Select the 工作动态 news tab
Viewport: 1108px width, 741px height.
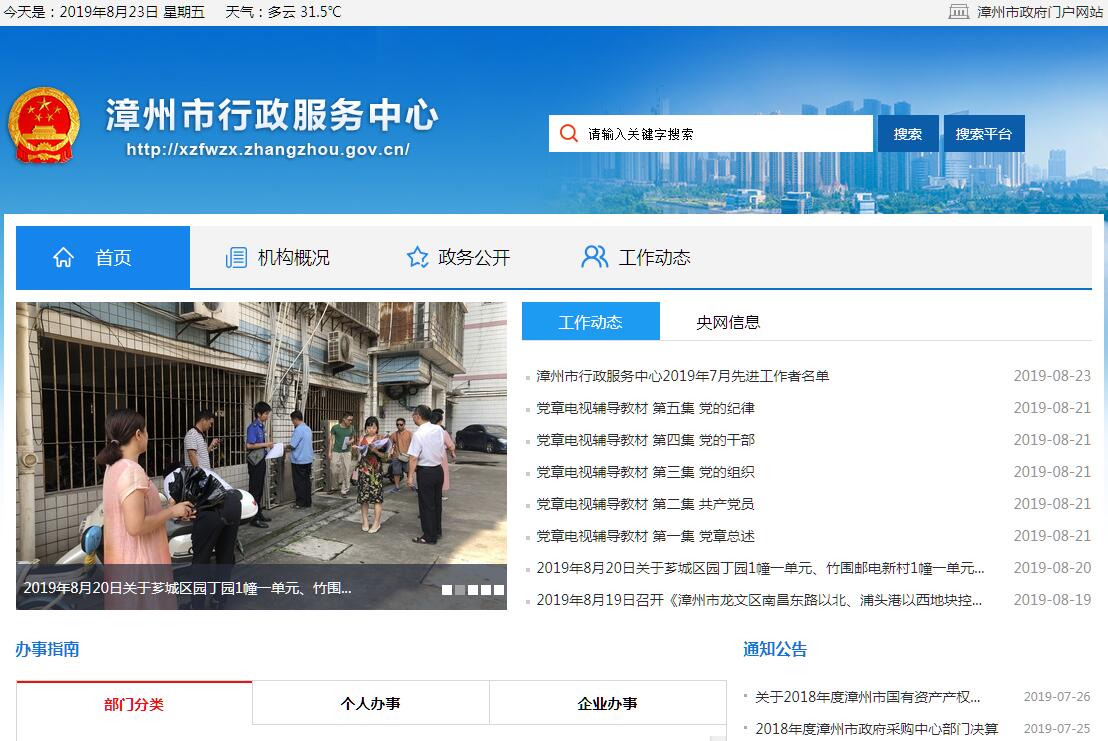(590, 322)
